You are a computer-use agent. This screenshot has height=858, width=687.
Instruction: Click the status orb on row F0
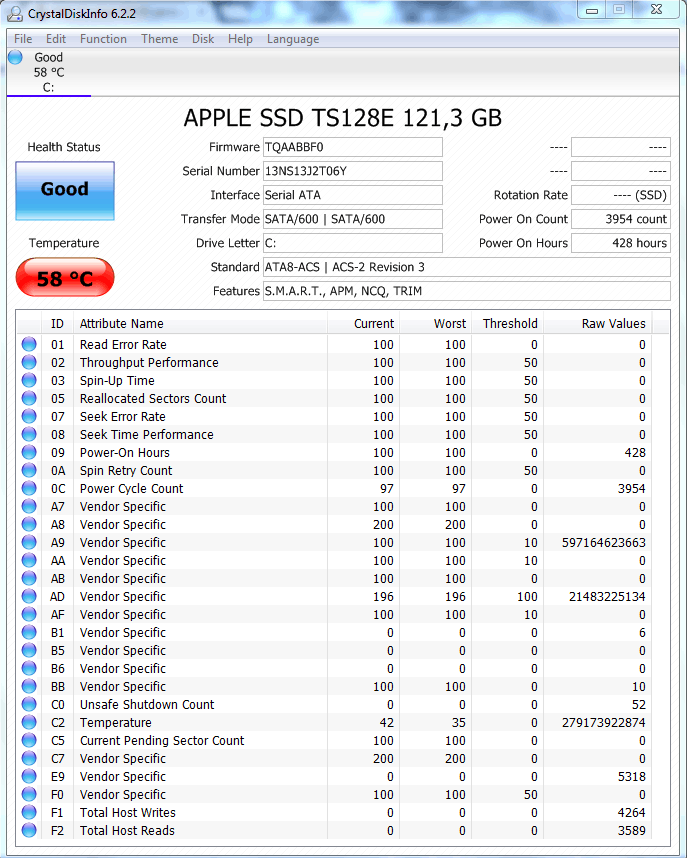click(29, 795)
